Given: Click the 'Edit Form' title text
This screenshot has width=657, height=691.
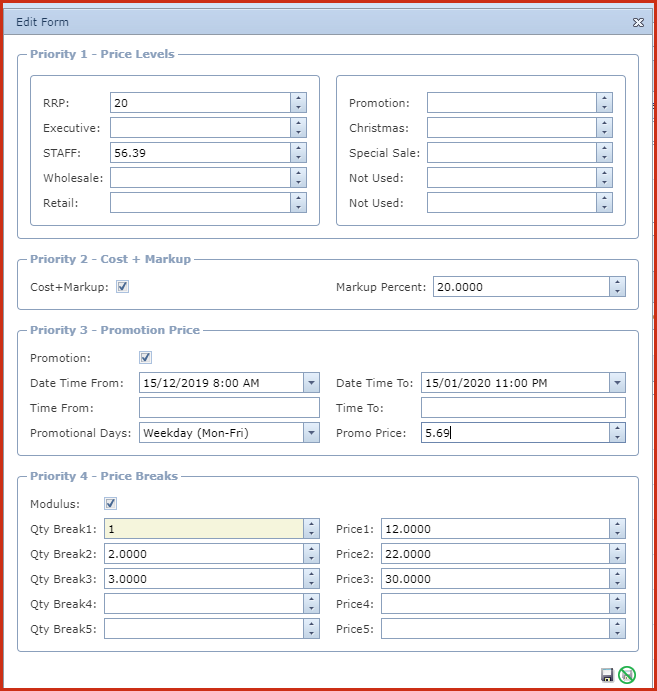Looking at the screenshot, I should (x=42, y=22).
